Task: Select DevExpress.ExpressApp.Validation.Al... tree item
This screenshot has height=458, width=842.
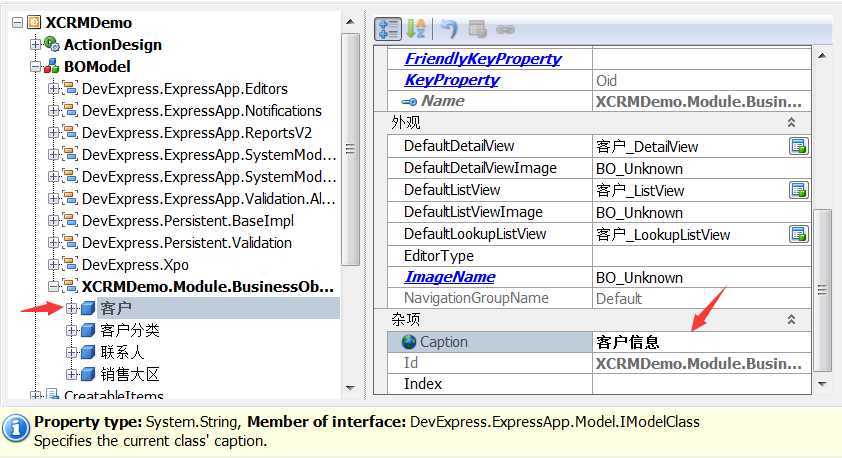Action: click(x=208, y=199)
